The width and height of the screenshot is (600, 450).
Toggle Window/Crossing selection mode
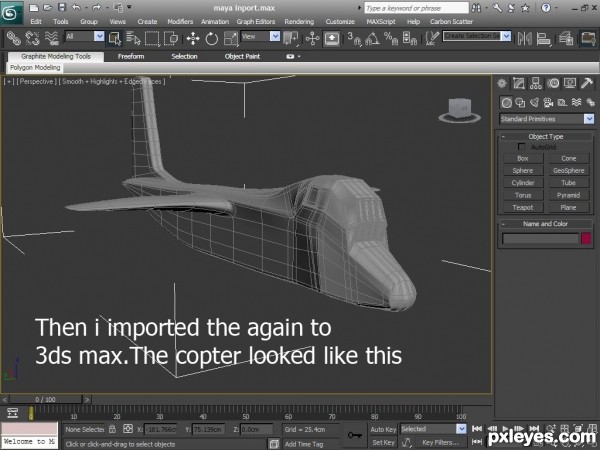click(171, 38)
